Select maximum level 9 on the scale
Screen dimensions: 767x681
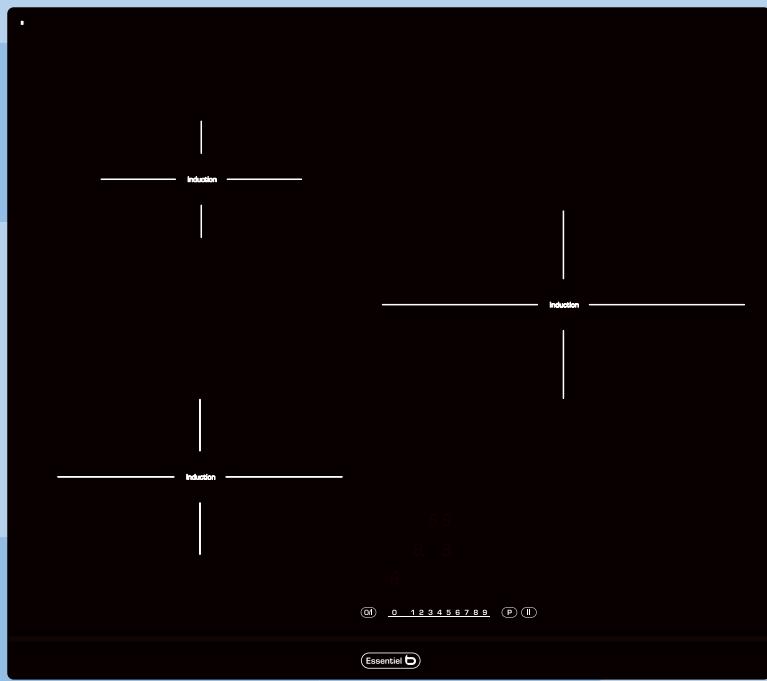point(485,612)
